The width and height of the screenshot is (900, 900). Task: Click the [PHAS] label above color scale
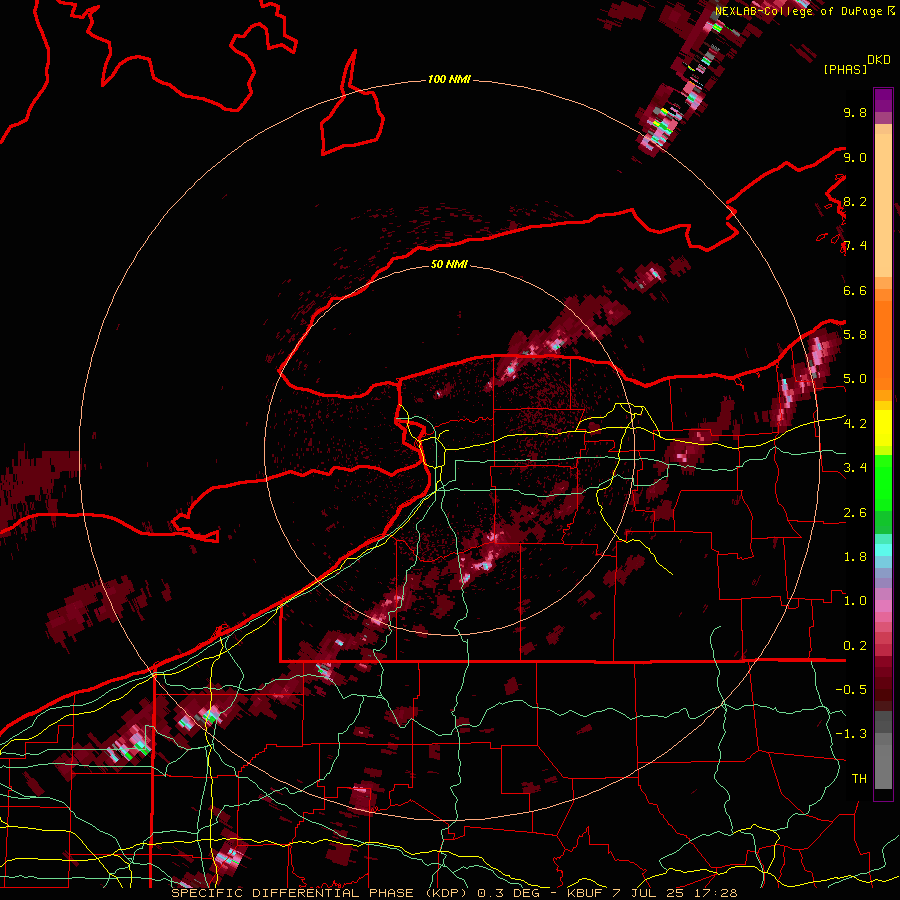click(845, 69)
